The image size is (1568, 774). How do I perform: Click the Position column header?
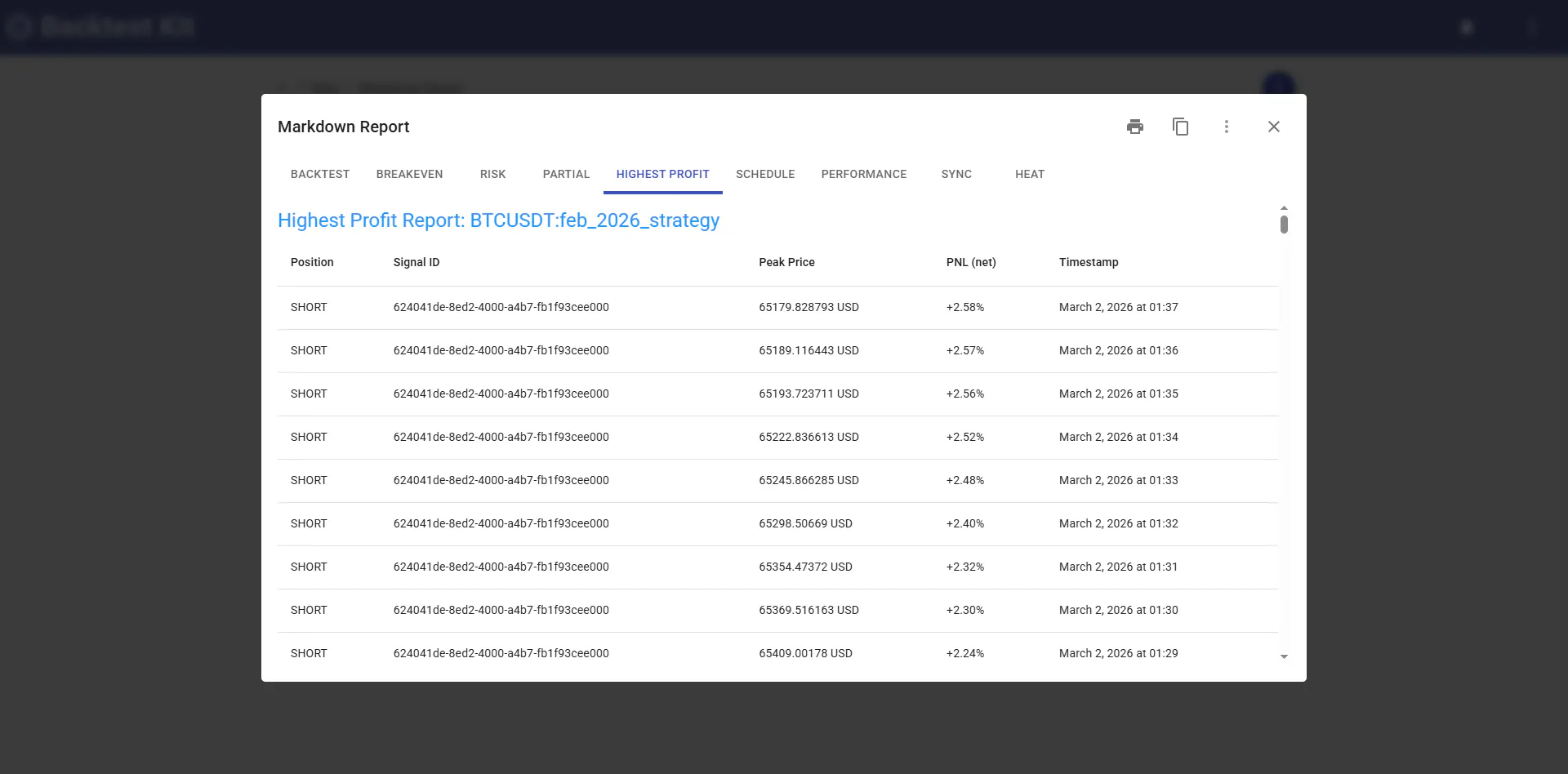click(x=312, y=262)
